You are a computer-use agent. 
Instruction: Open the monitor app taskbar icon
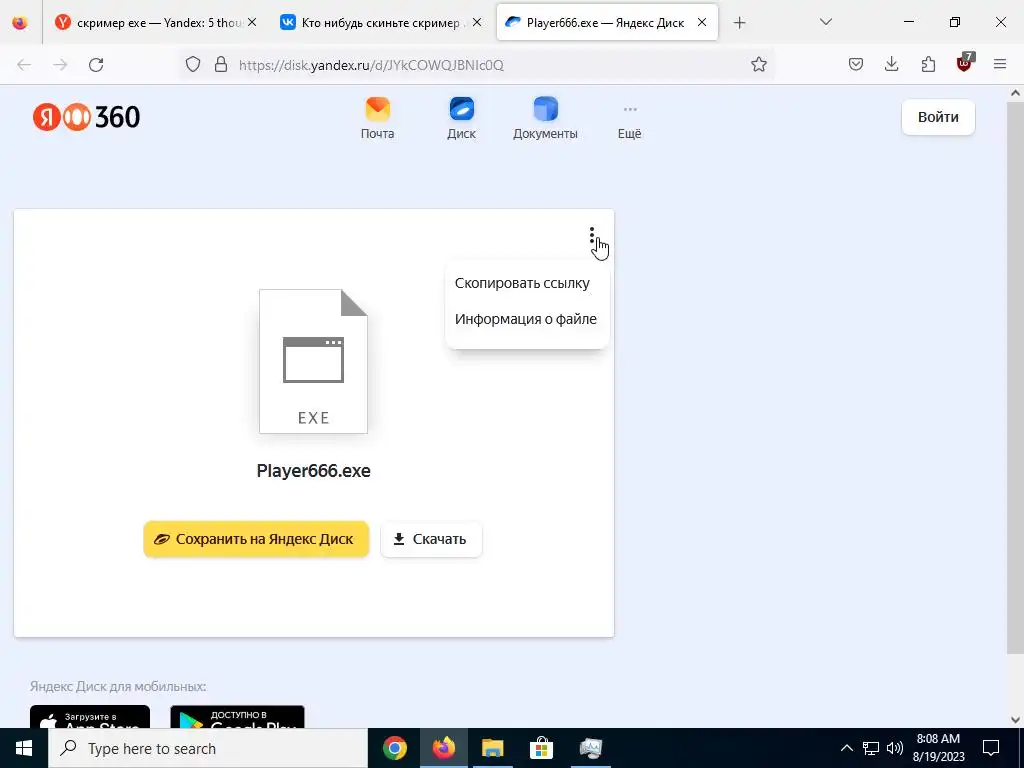click(x=590, y=748)
